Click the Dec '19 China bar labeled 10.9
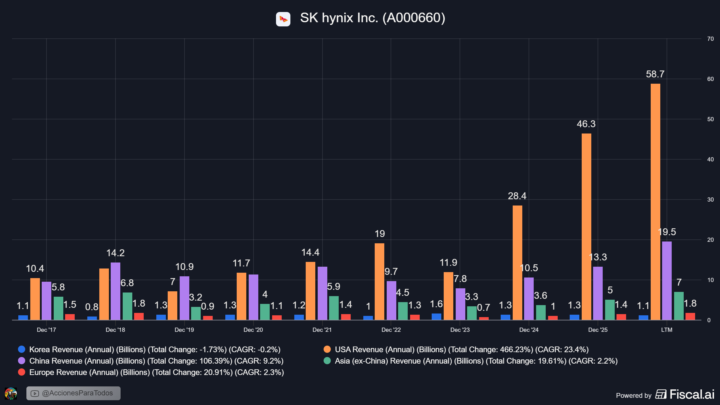The image size is (720, 405). 184,298
